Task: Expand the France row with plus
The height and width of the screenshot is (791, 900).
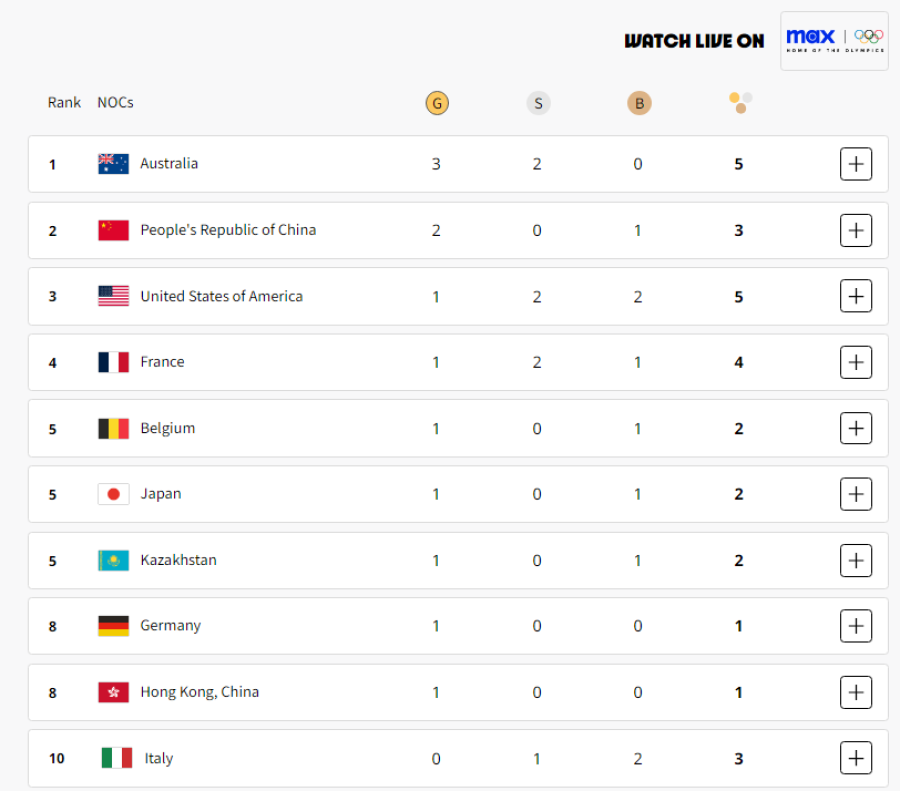Action: coord(856,362)
